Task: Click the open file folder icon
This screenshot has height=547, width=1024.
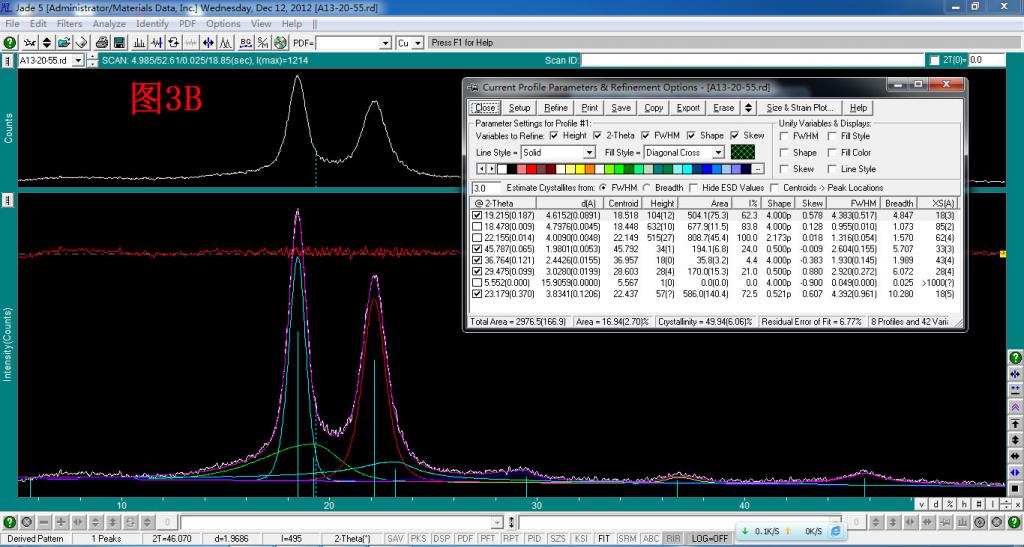Action: [x=63, y=43]
